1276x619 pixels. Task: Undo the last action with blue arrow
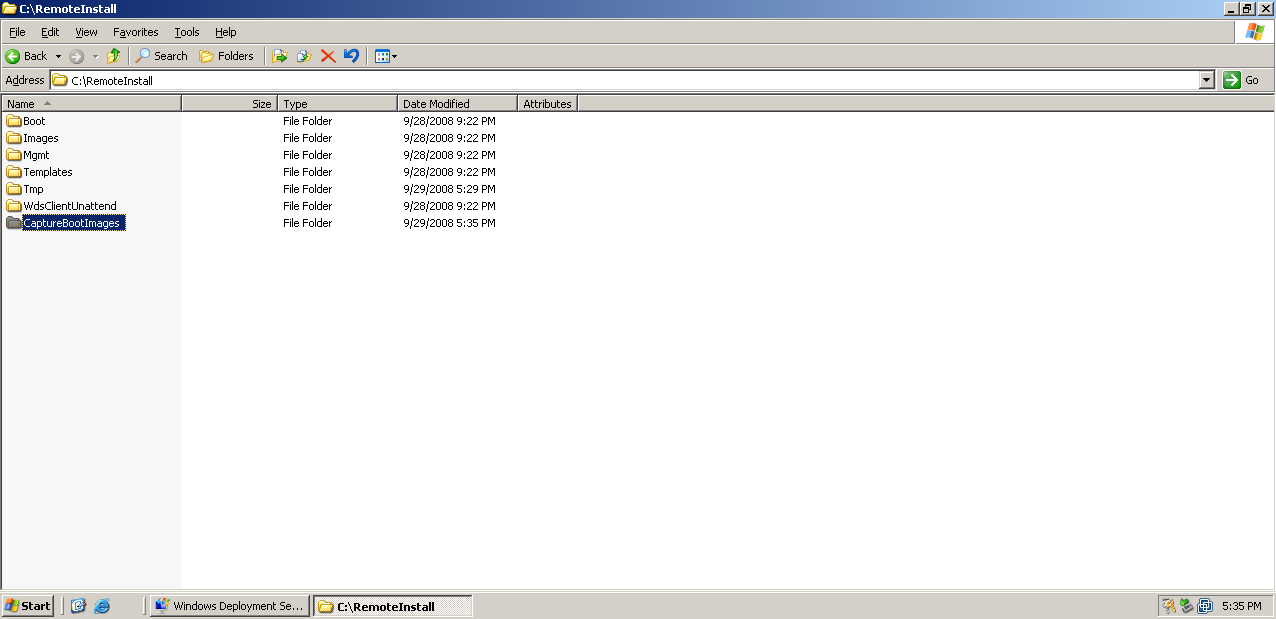[351, 56]
